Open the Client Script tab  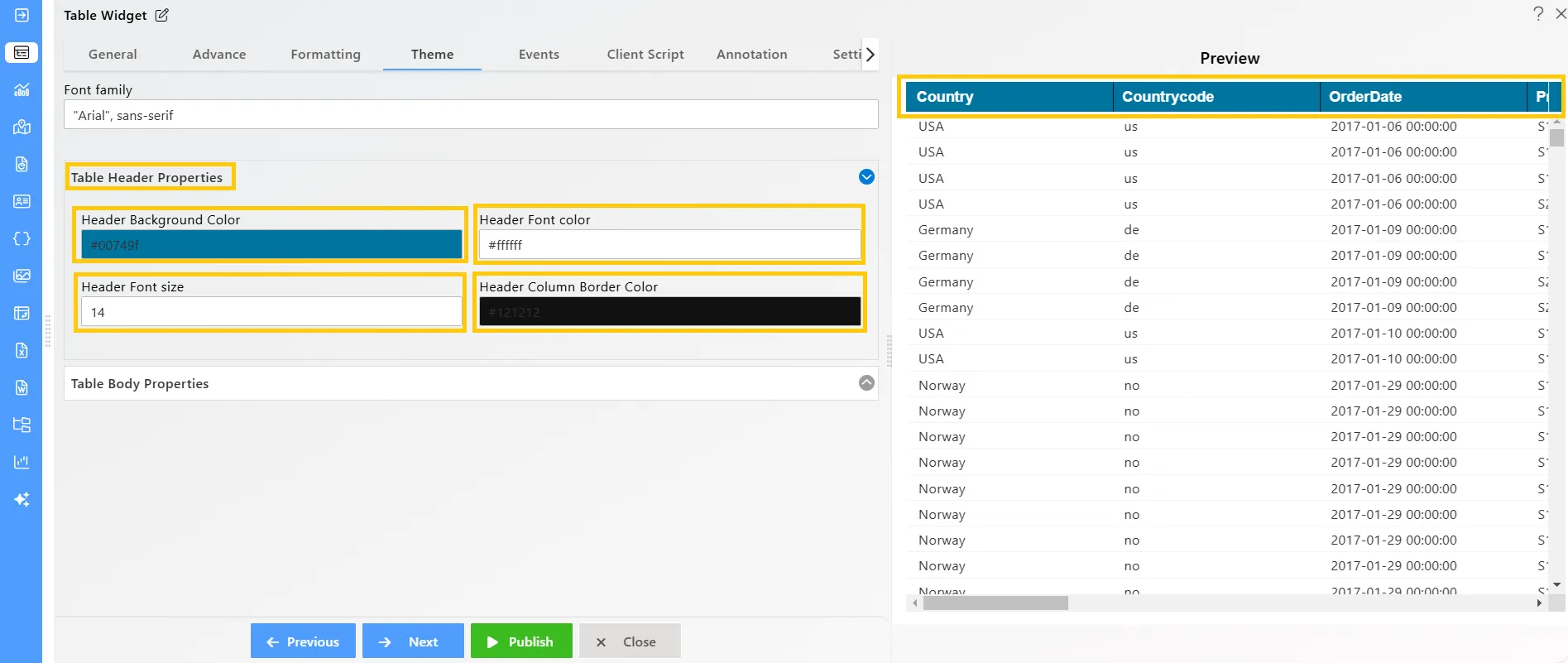point(645,55)
